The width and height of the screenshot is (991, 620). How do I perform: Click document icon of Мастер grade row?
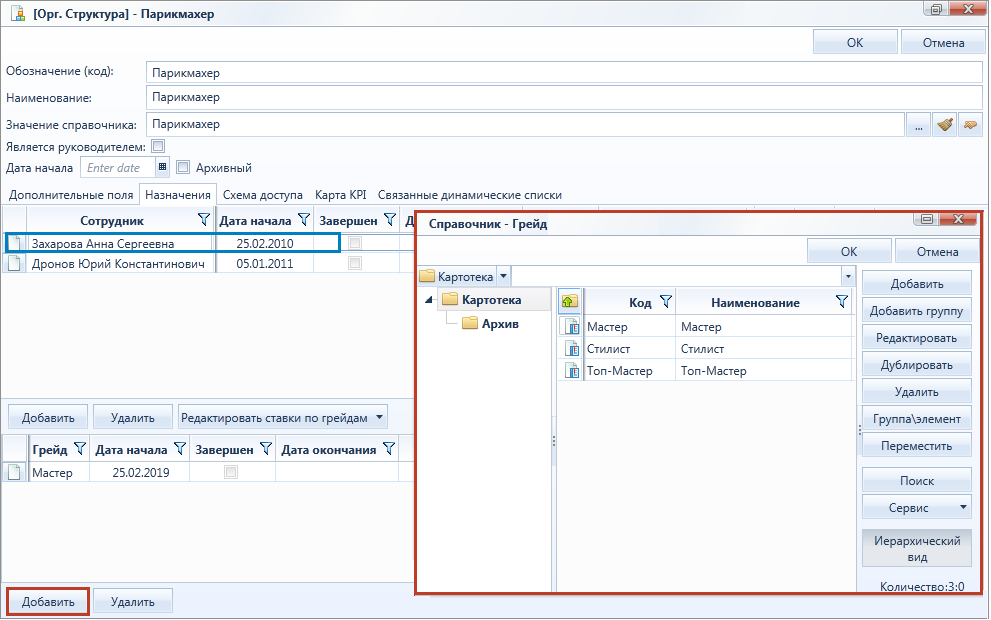click(14, 472)
